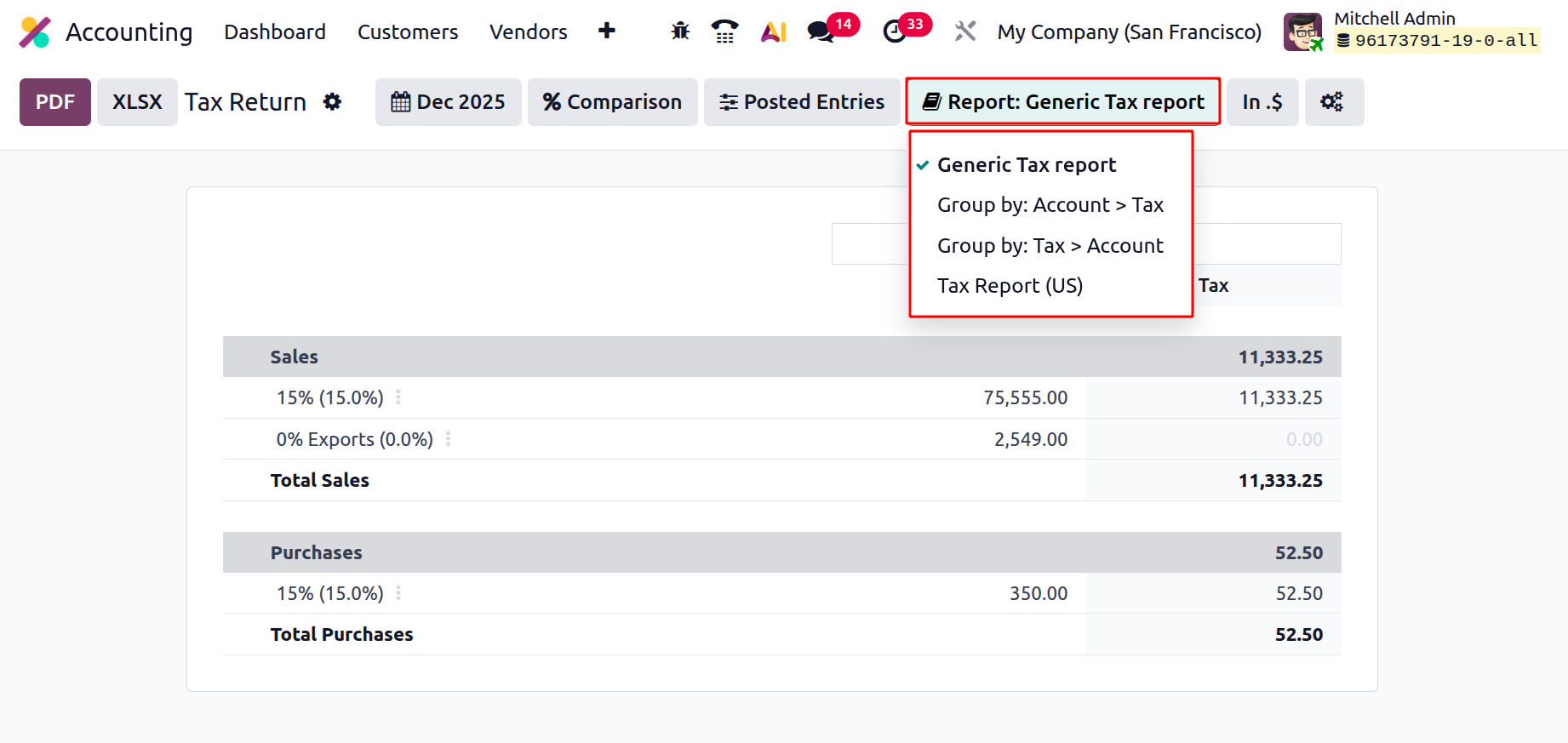Screen dimensions: 1568x743
Task: Open the debug bug icon menu
Action: click(x=680, y=31)
